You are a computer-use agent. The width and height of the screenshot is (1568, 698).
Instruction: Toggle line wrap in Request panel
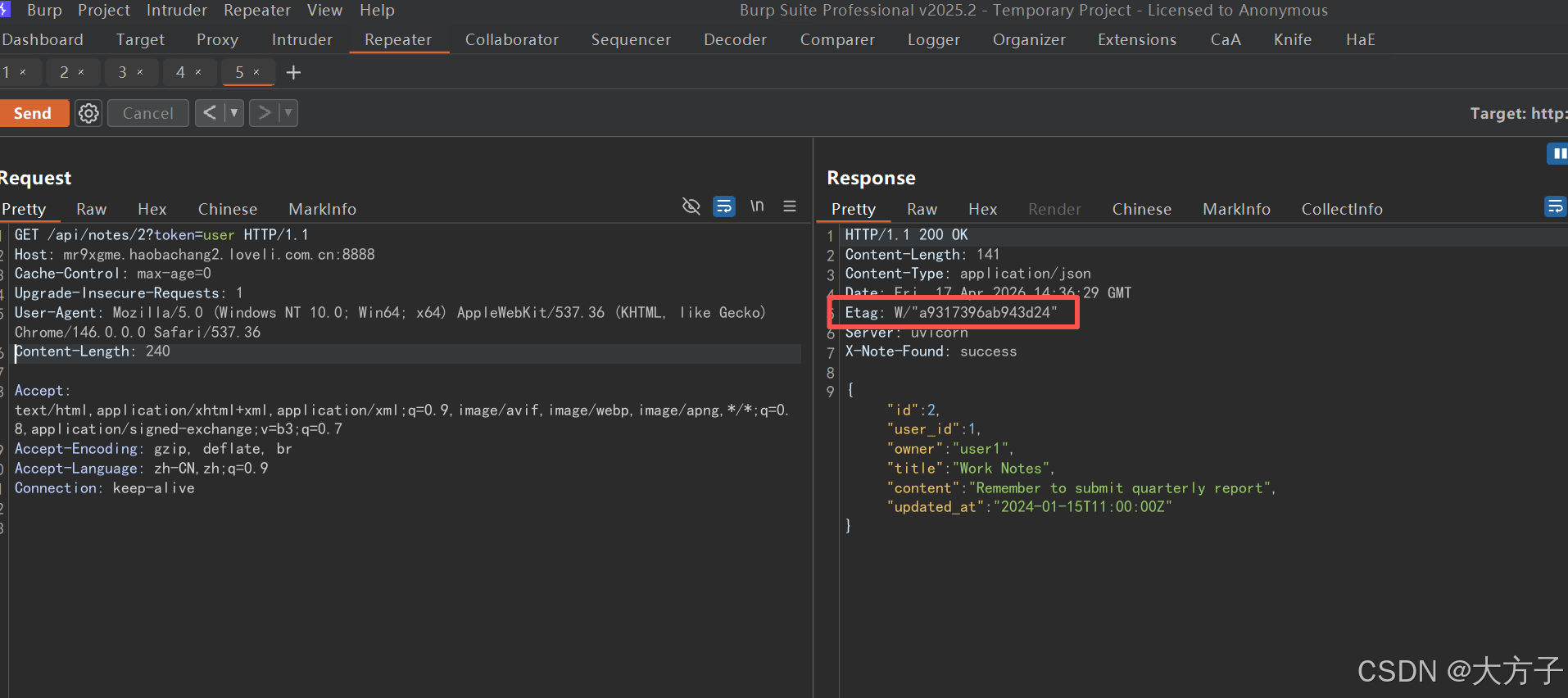pyautogui.click(x=724, y=206)
